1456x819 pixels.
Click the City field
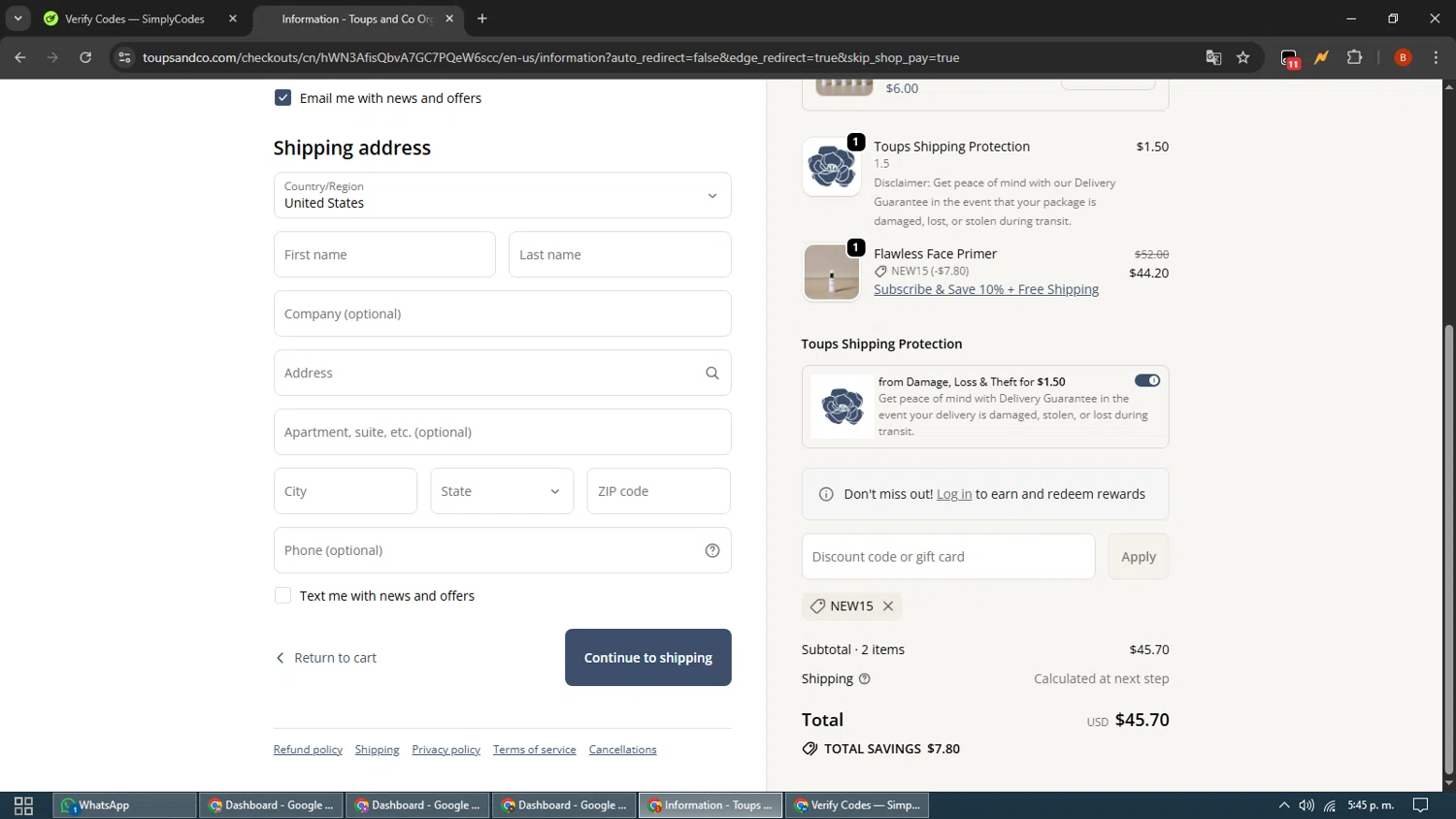346,491
